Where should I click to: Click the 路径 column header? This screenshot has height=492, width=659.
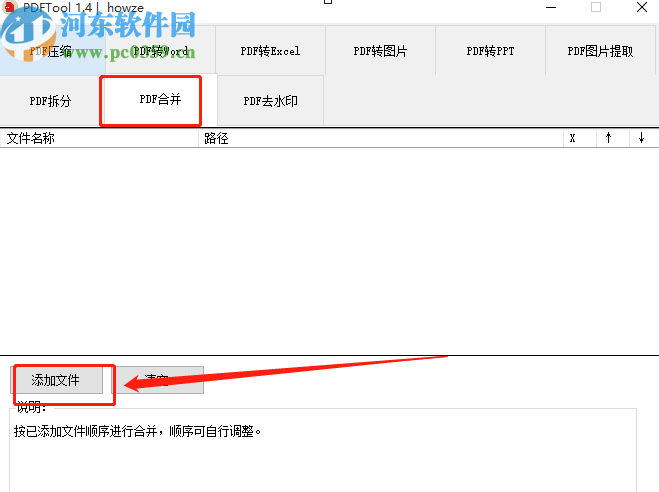[381, 138]
